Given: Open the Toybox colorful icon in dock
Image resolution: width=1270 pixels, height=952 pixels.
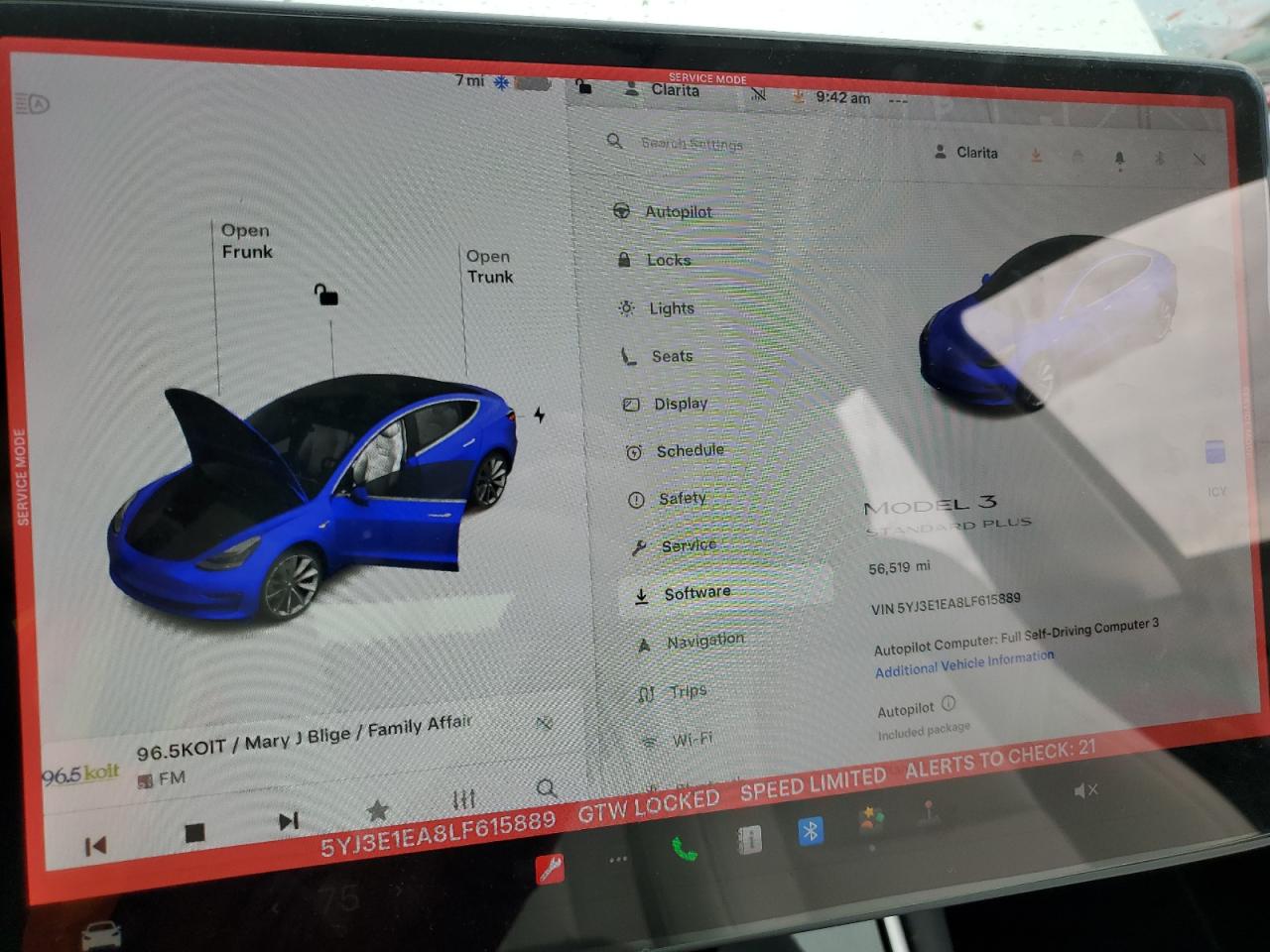Looking at the screenshot, I should click(x=871, y=820).
